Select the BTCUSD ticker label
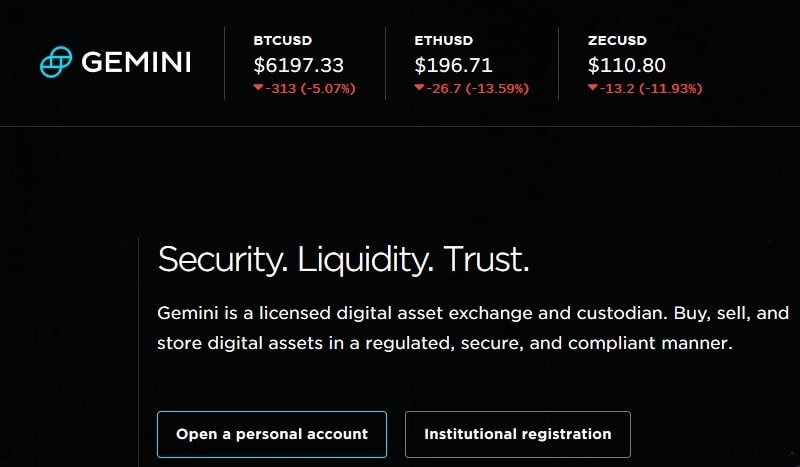Image resolution: width=800 pixels, height=467 pixels. coord(283,41)
